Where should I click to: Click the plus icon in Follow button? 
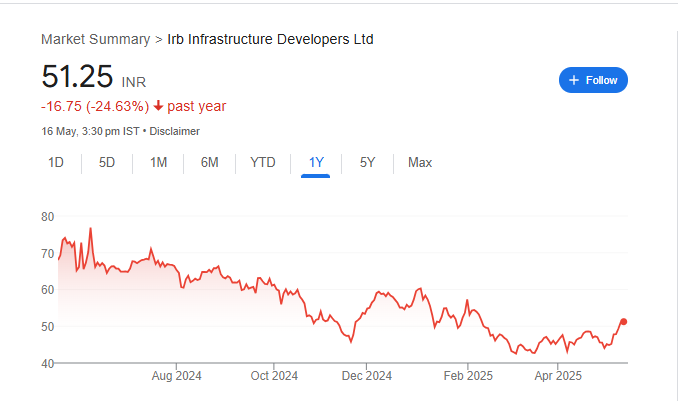(574, 80)
